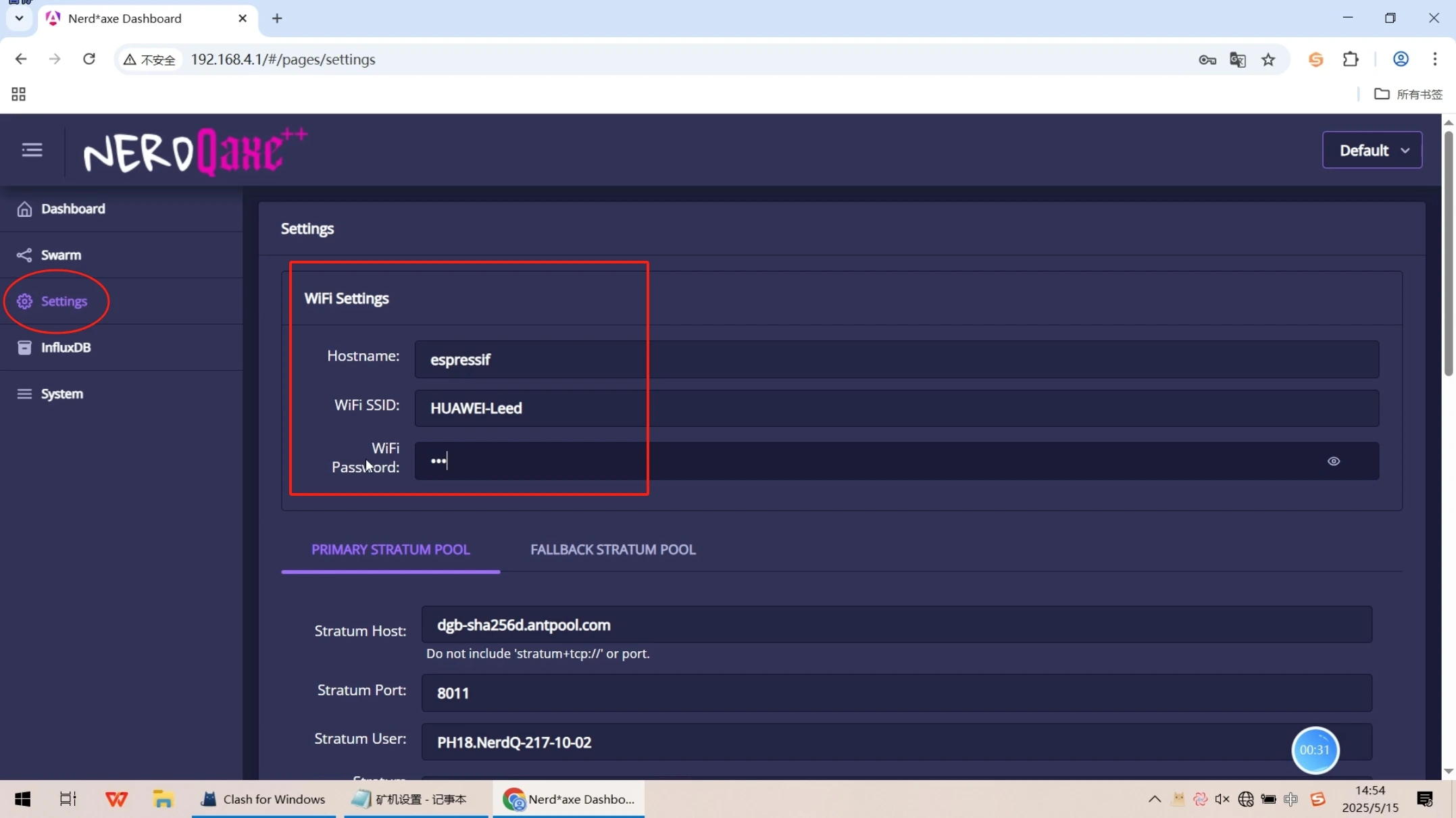Bookmark this page with star icon

pos(1268,59)
